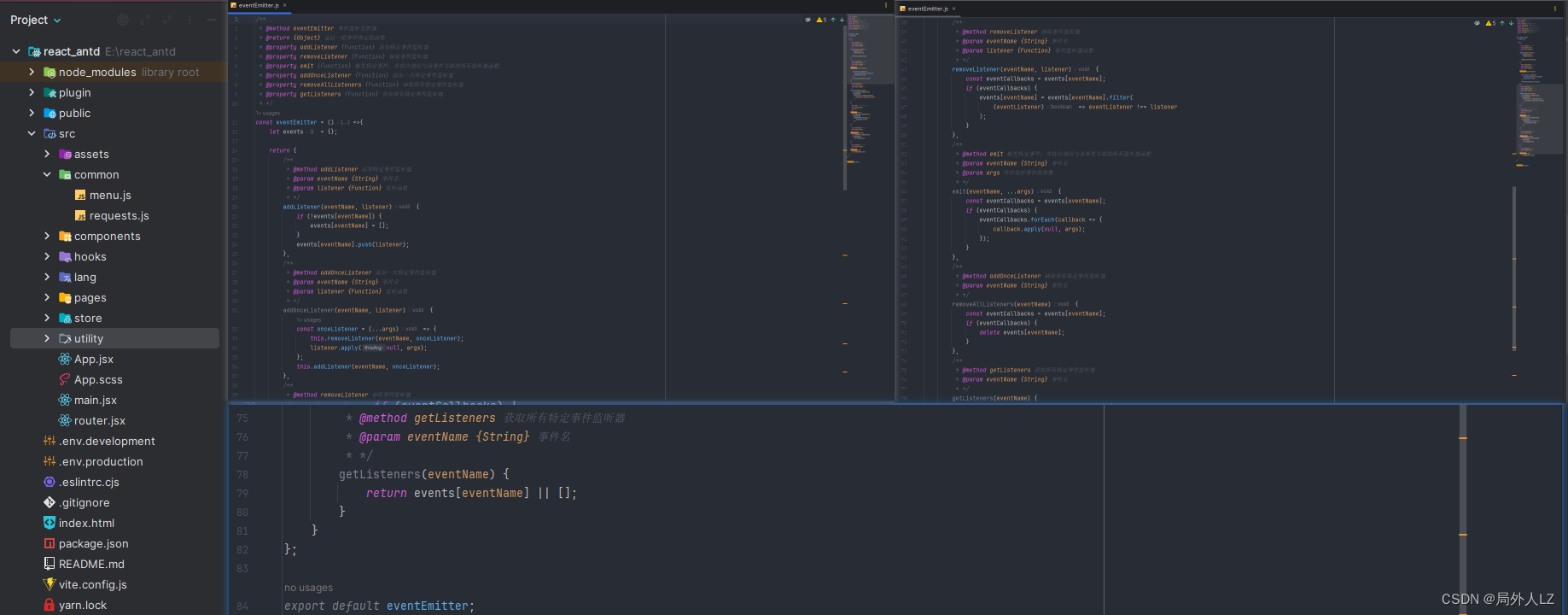1568x615 pixels.
Task: Click the locate opened file target icon
Action: [123, 20]
